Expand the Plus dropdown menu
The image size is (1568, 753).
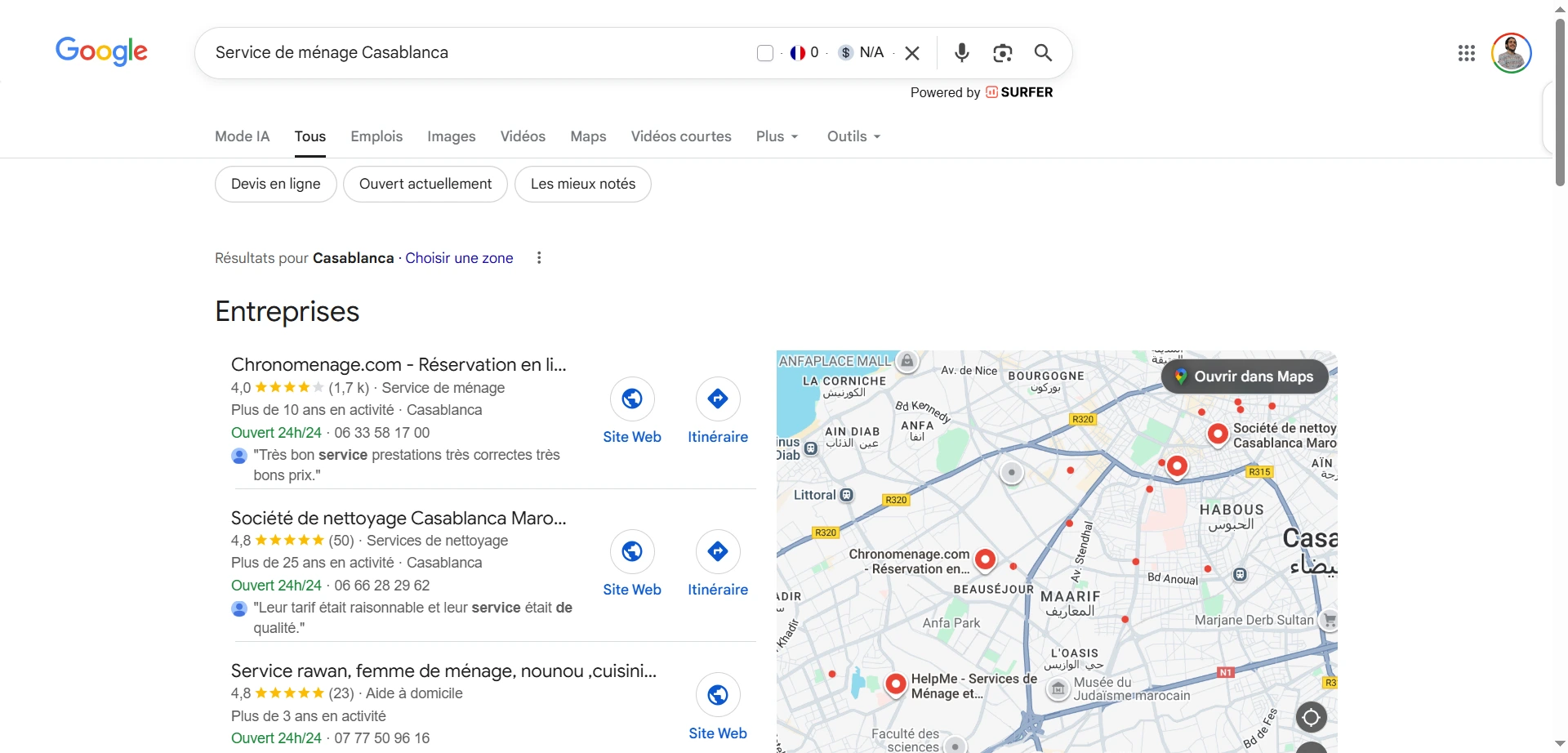[x=777, y=136]
